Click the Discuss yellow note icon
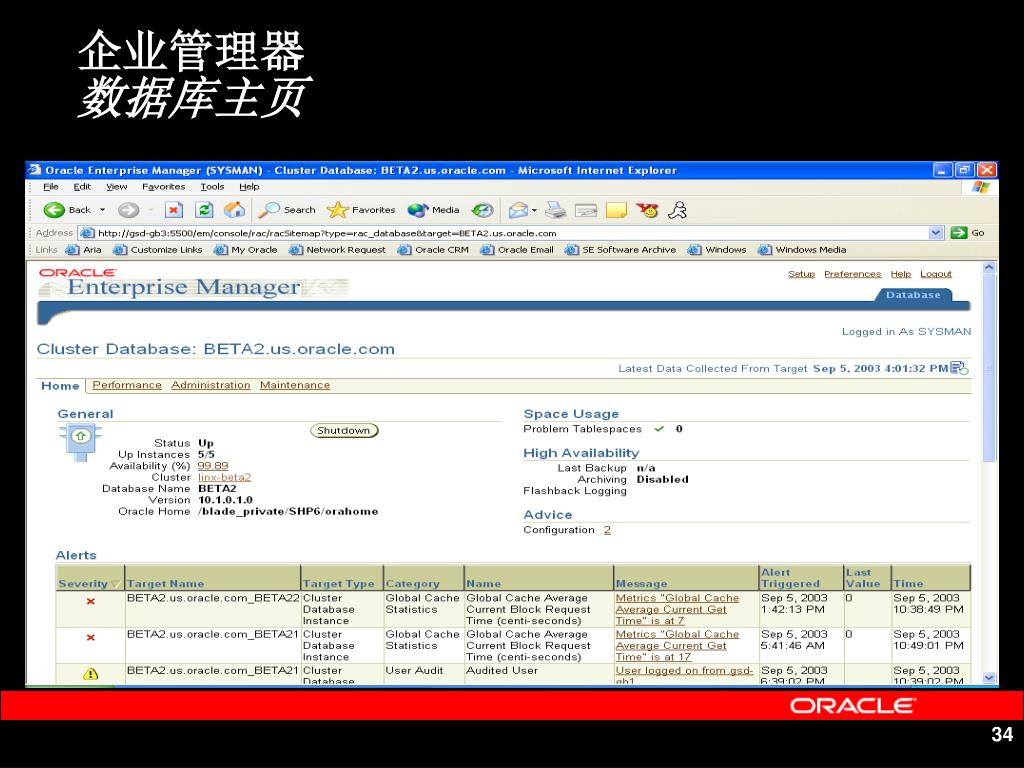The image size is (1024, 768). tap(616, 210)
